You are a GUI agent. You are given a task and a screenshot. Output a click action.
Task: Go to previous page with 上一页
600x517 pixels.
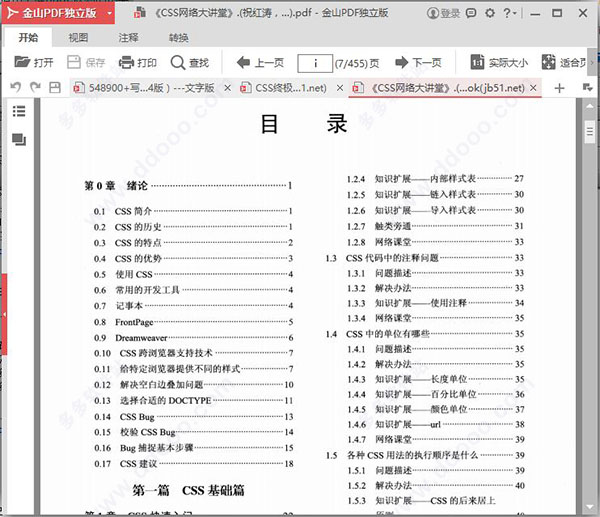click(x=260, y=62)
